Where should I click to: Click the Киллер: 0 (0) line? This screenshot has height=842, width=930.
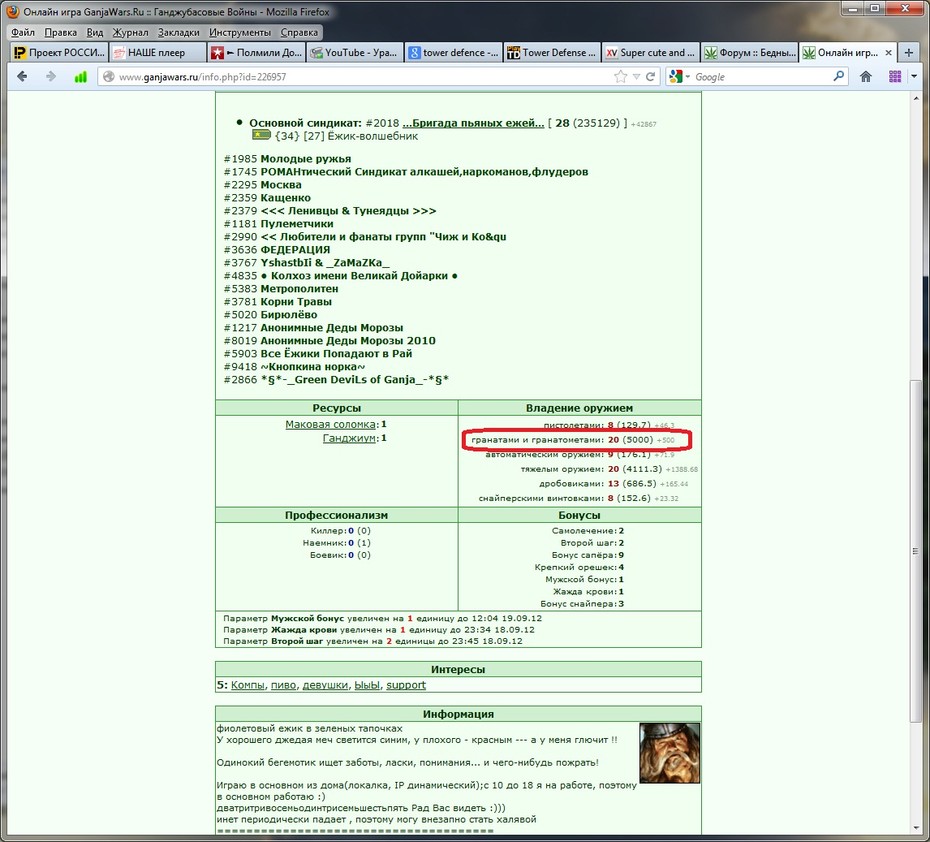point(340,531)
